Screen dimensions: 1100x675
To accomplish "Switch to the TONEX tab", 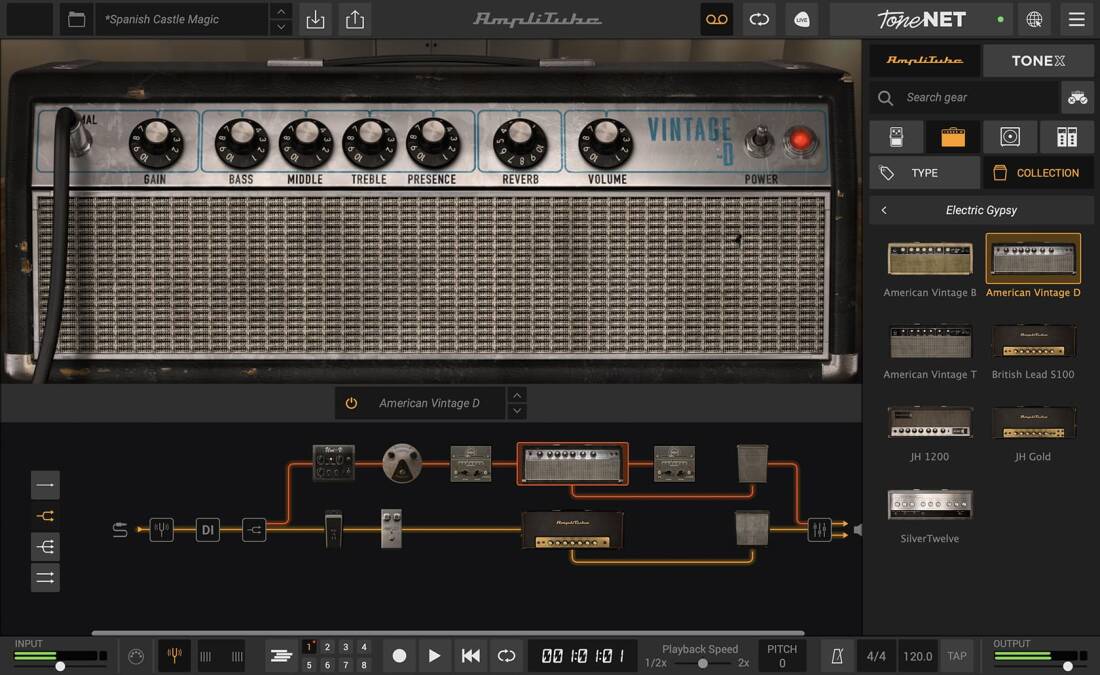I will (x=1038, y=60).
